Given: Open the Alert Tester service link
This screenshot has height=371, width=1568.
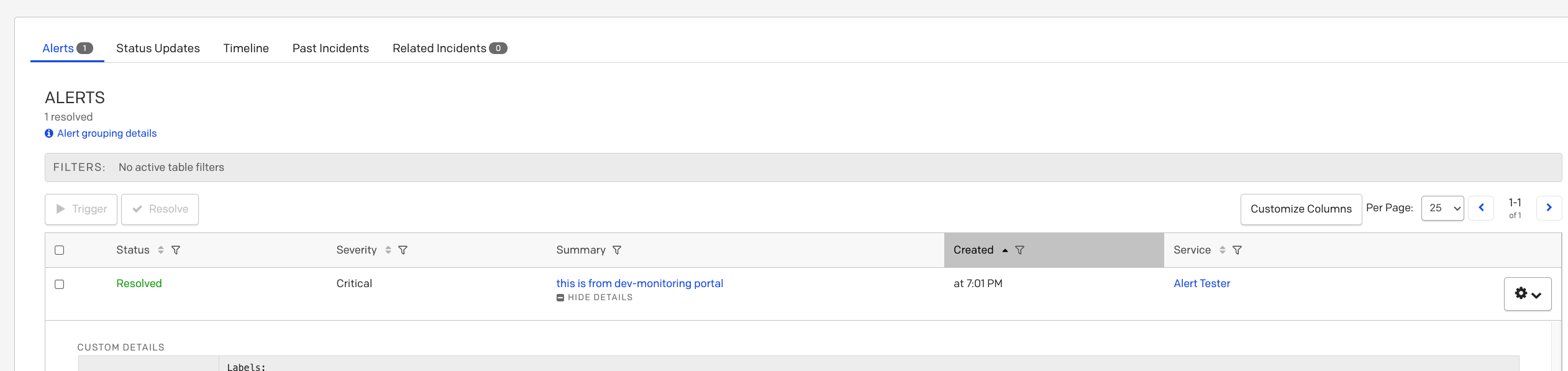Looking at the screenshot, I should point(1201,283).
